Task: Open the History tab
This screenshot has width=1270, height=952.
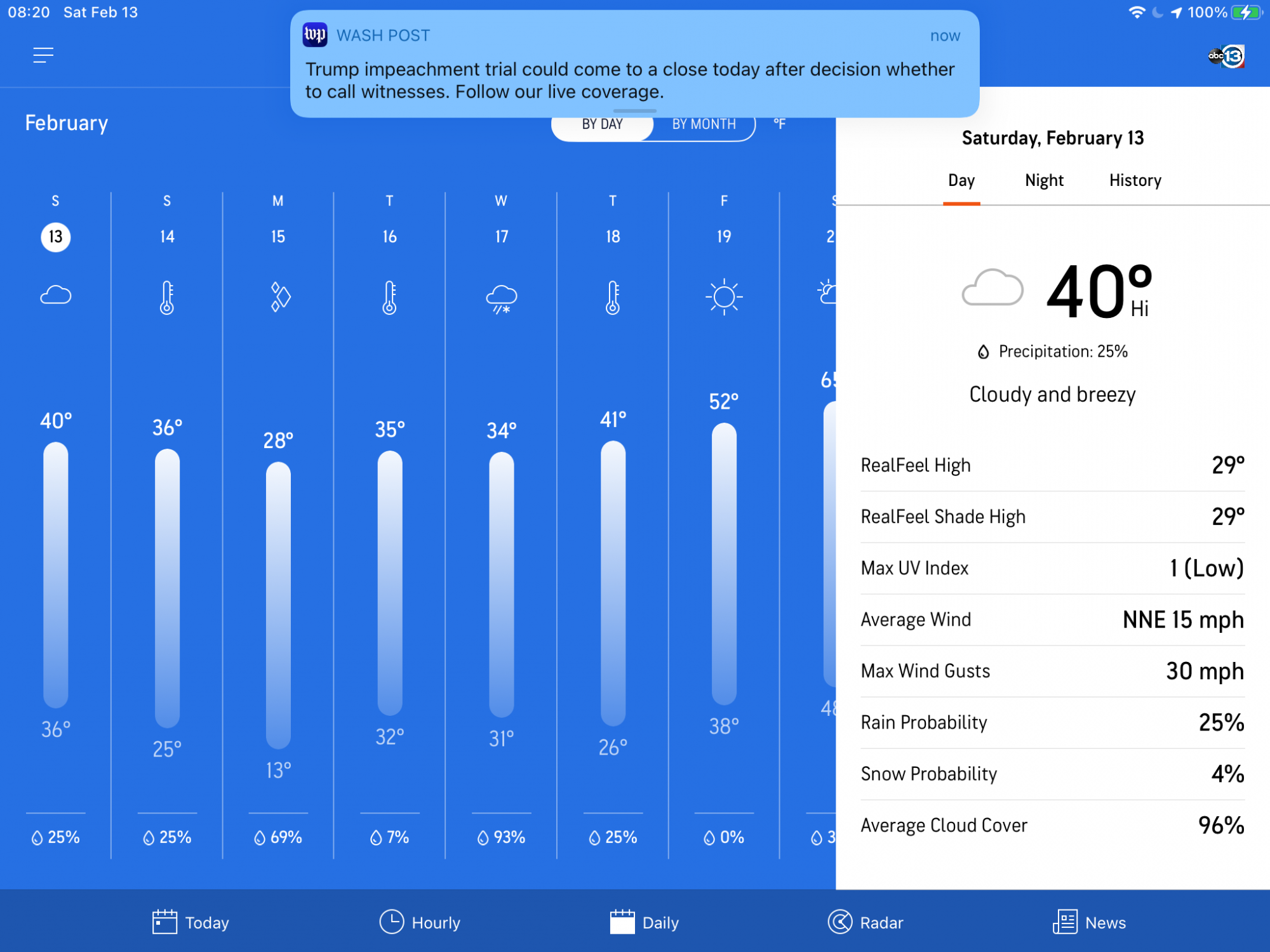Action: [1135, 180]
